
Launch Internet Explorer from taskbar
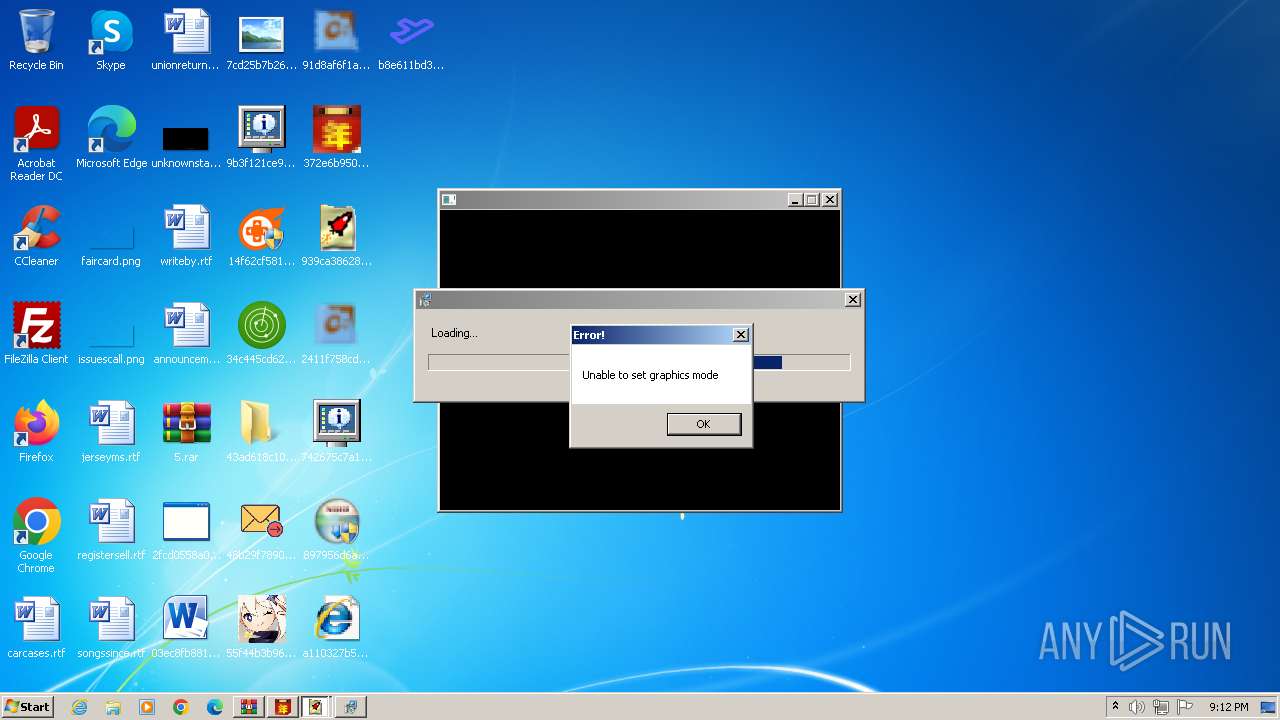(79, 707)
